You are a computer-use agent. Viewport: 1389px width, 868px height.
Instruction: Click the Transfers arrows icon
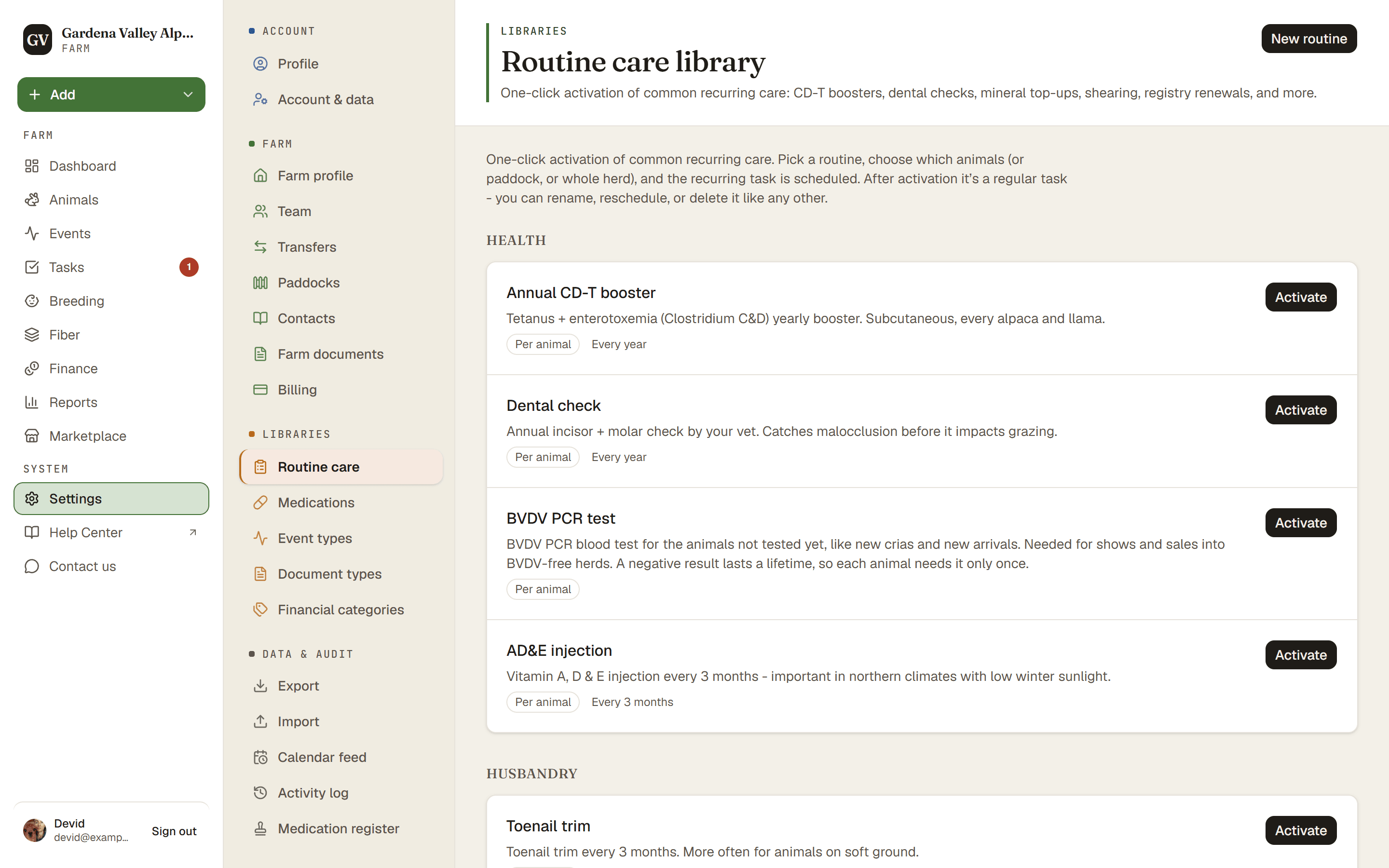(x=260, y=247)
